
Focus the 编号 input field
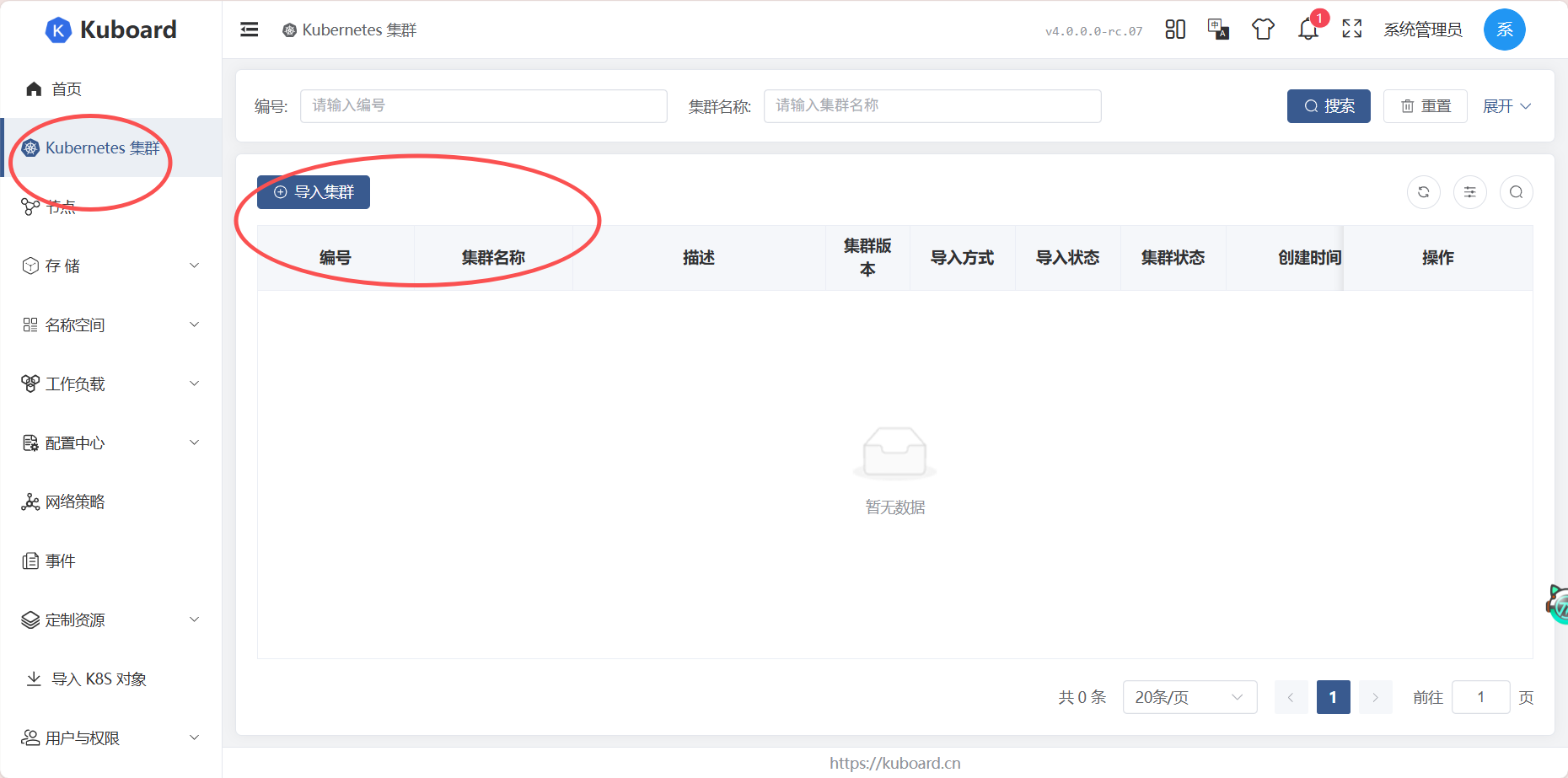[x=484, y=106]
